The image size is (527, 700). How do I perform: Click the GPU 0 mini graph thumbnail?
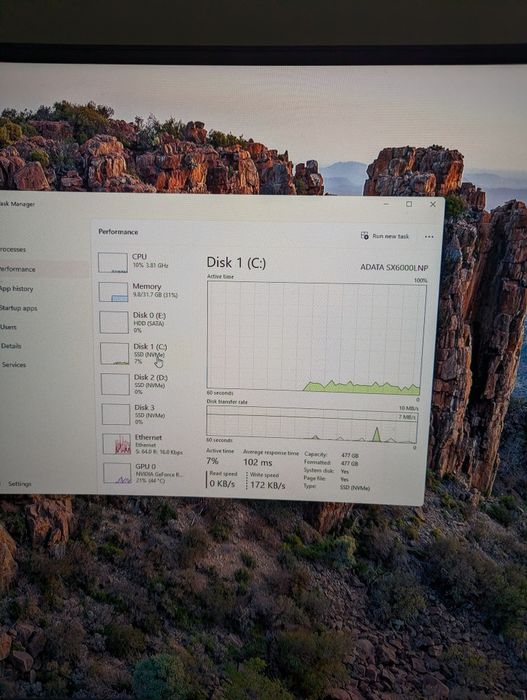[x=117, y=473]
